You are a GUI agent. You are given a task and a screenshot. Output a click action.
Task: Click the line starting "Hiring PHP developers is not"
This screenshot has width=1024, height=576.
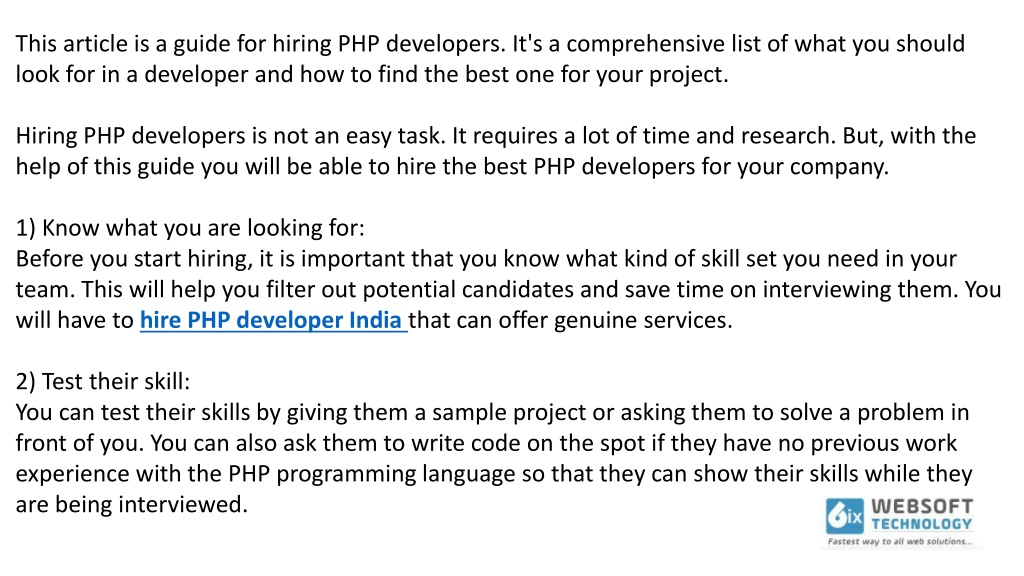496,136
